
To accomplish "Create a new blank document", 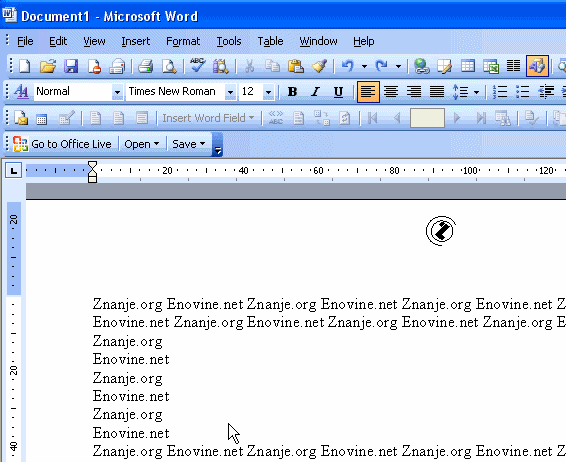I will click(x=25, y=66).
